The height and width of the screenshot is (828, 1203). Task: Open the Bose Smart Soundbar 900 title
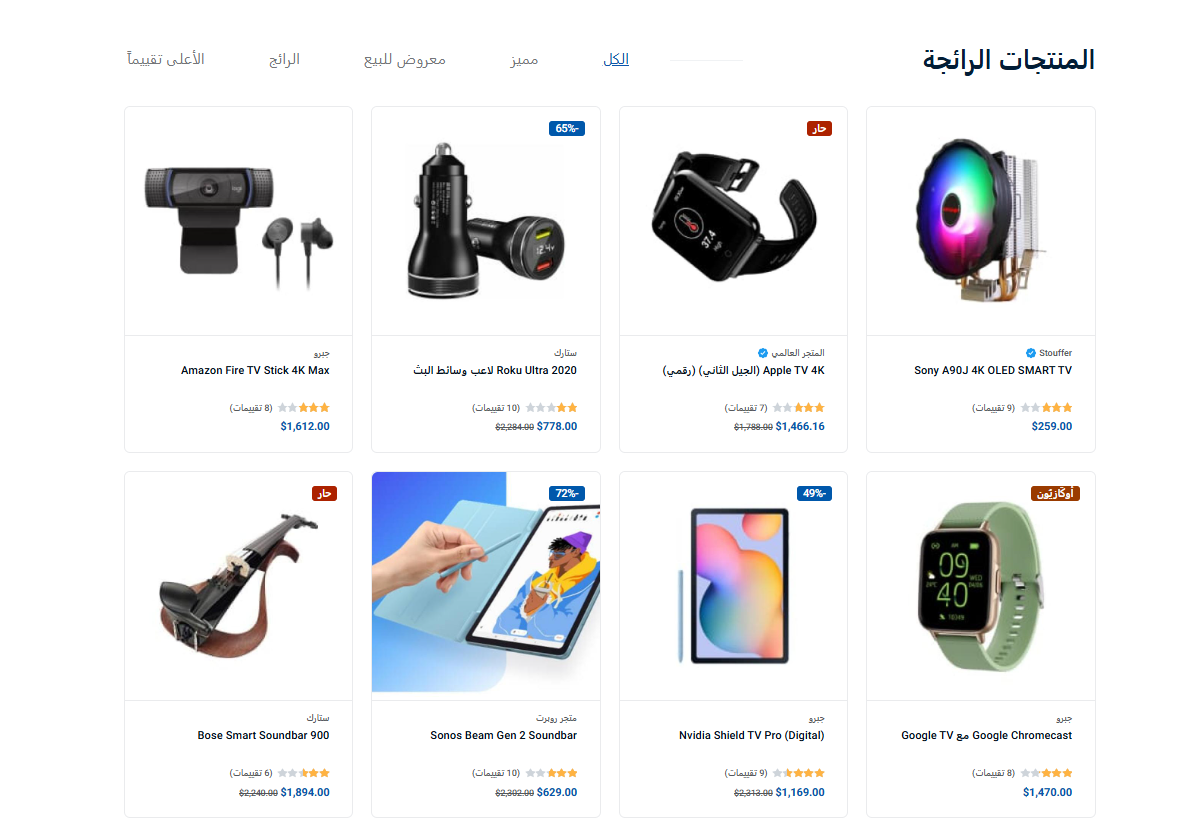coord(263,735)
